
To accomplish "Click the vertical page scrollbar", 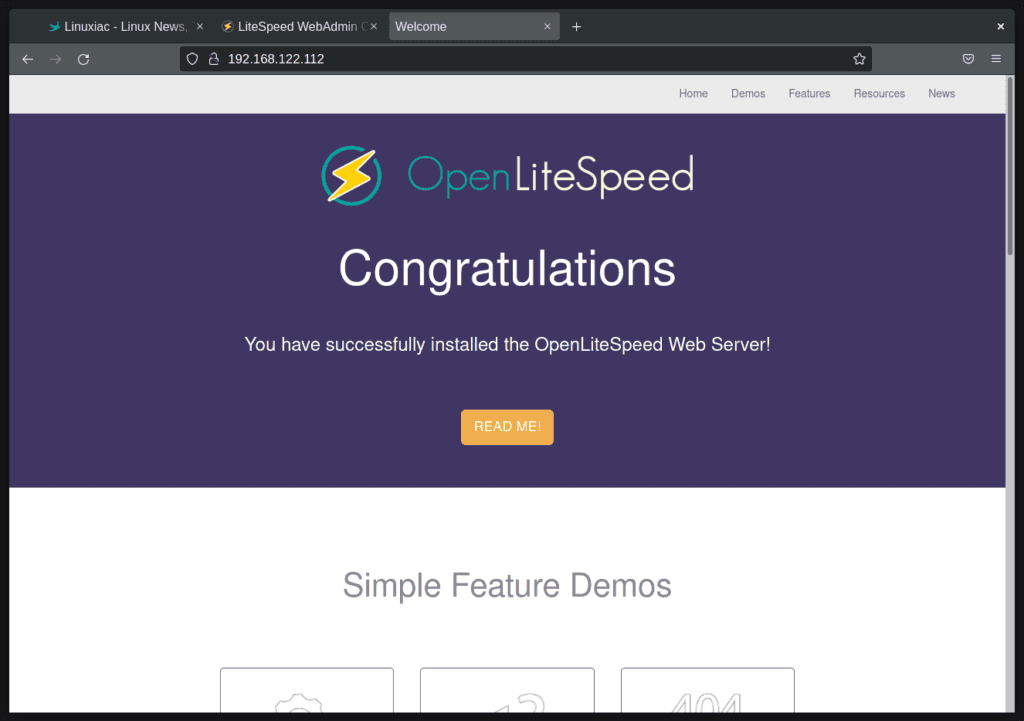I will pyautogui.click(x=1010, y=167).
